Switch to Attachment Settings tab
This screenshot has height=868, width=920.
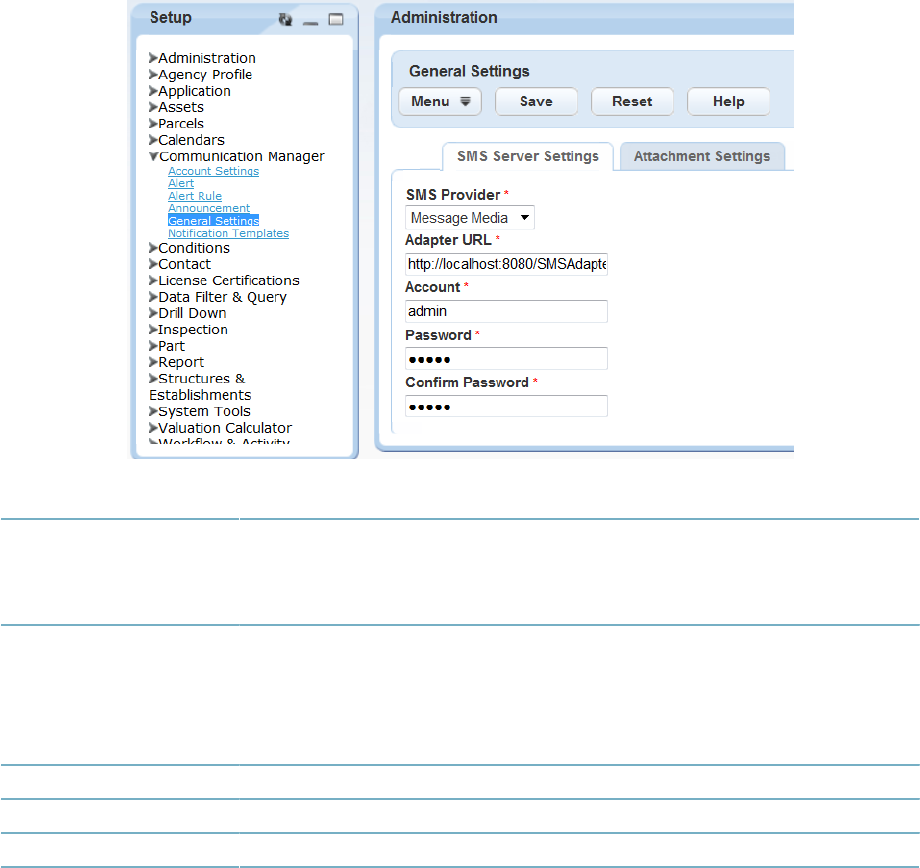702,156
